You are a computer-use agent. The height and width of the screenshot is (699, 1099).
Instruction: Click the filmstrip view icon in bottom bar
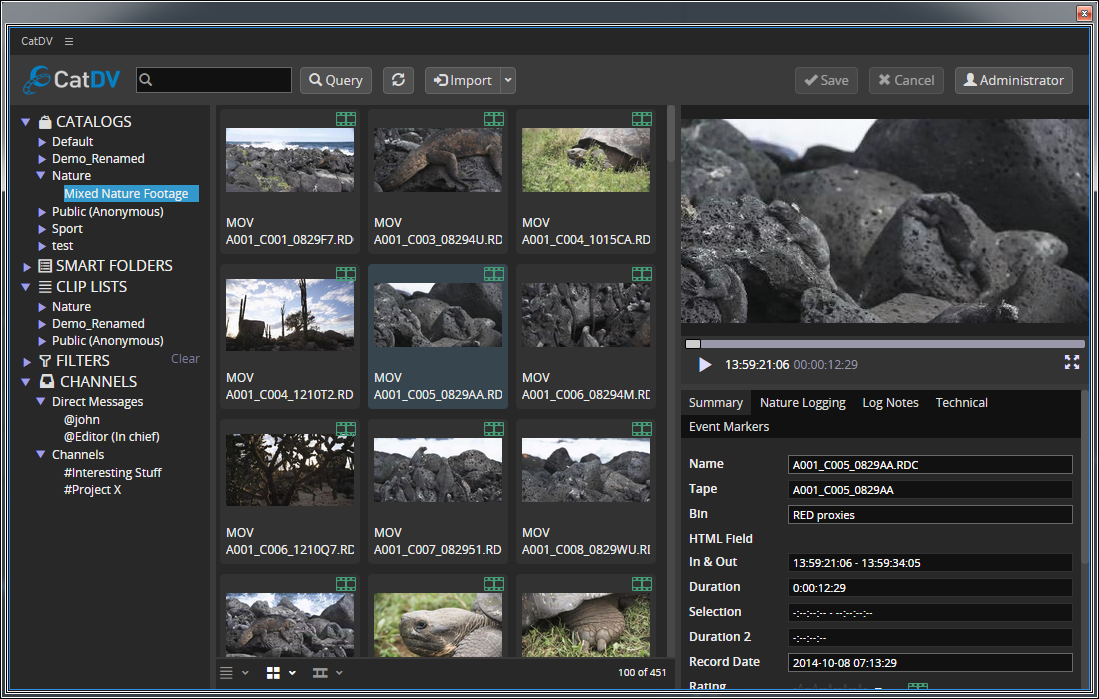tap(320, 673)
